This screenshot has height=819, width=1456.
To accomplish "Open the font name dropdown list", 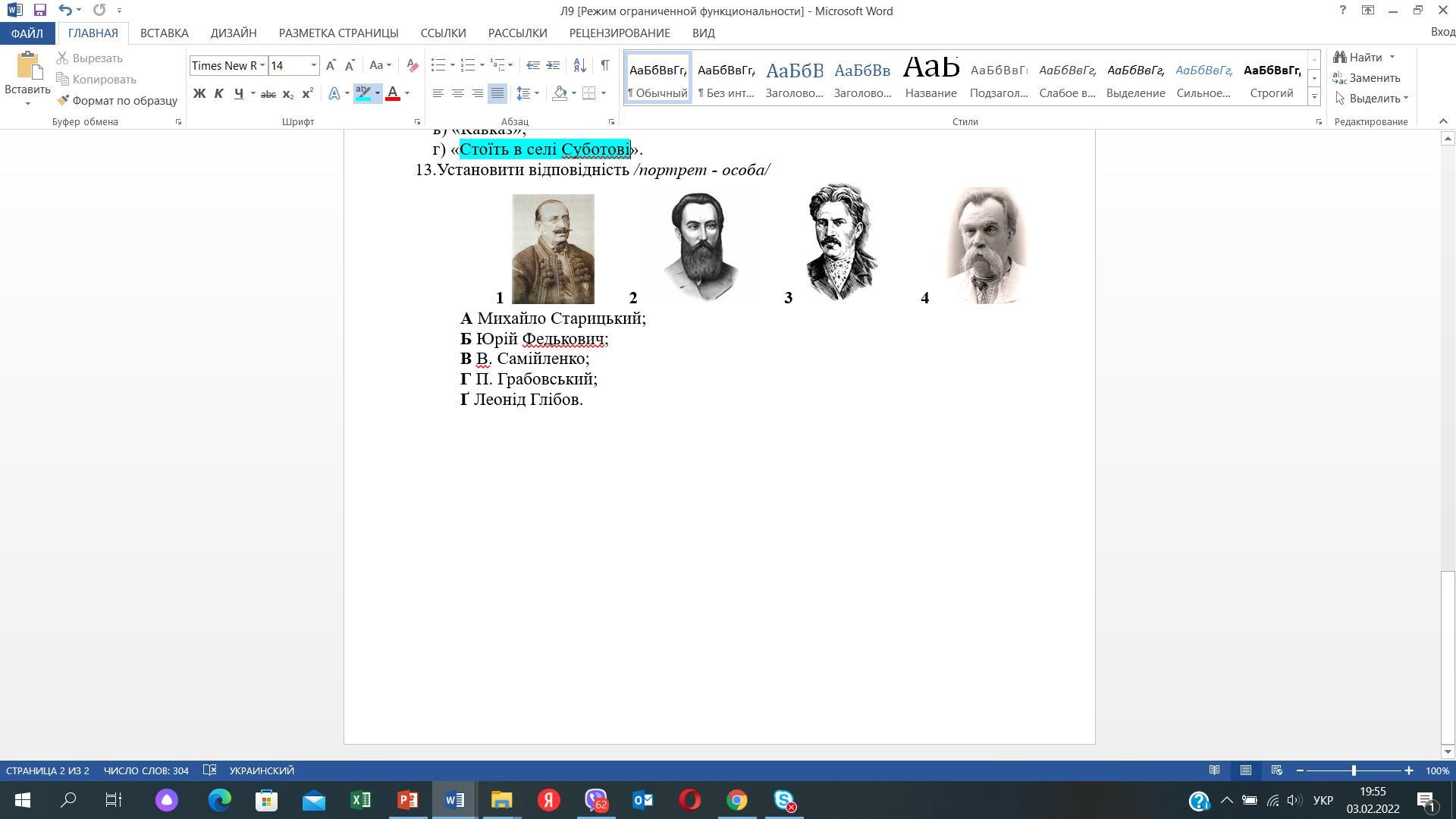I will (262, 65).
